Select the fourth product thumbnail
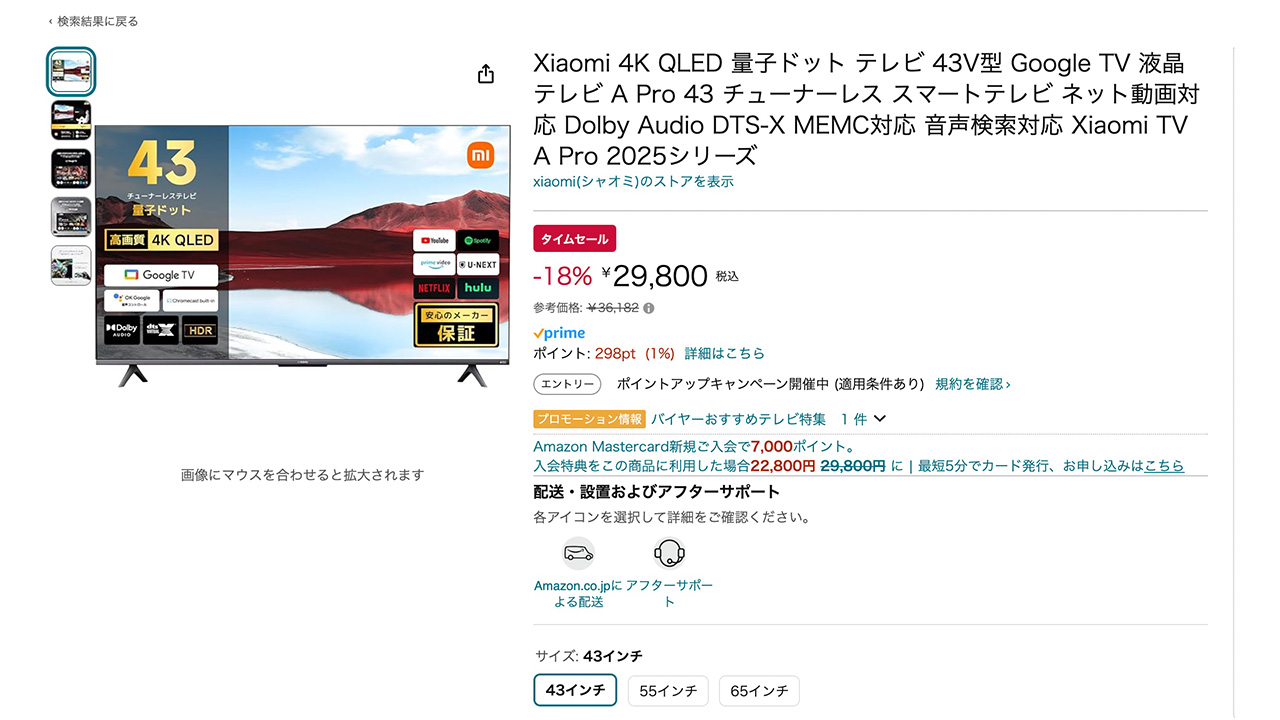 (x=71, y=217)
